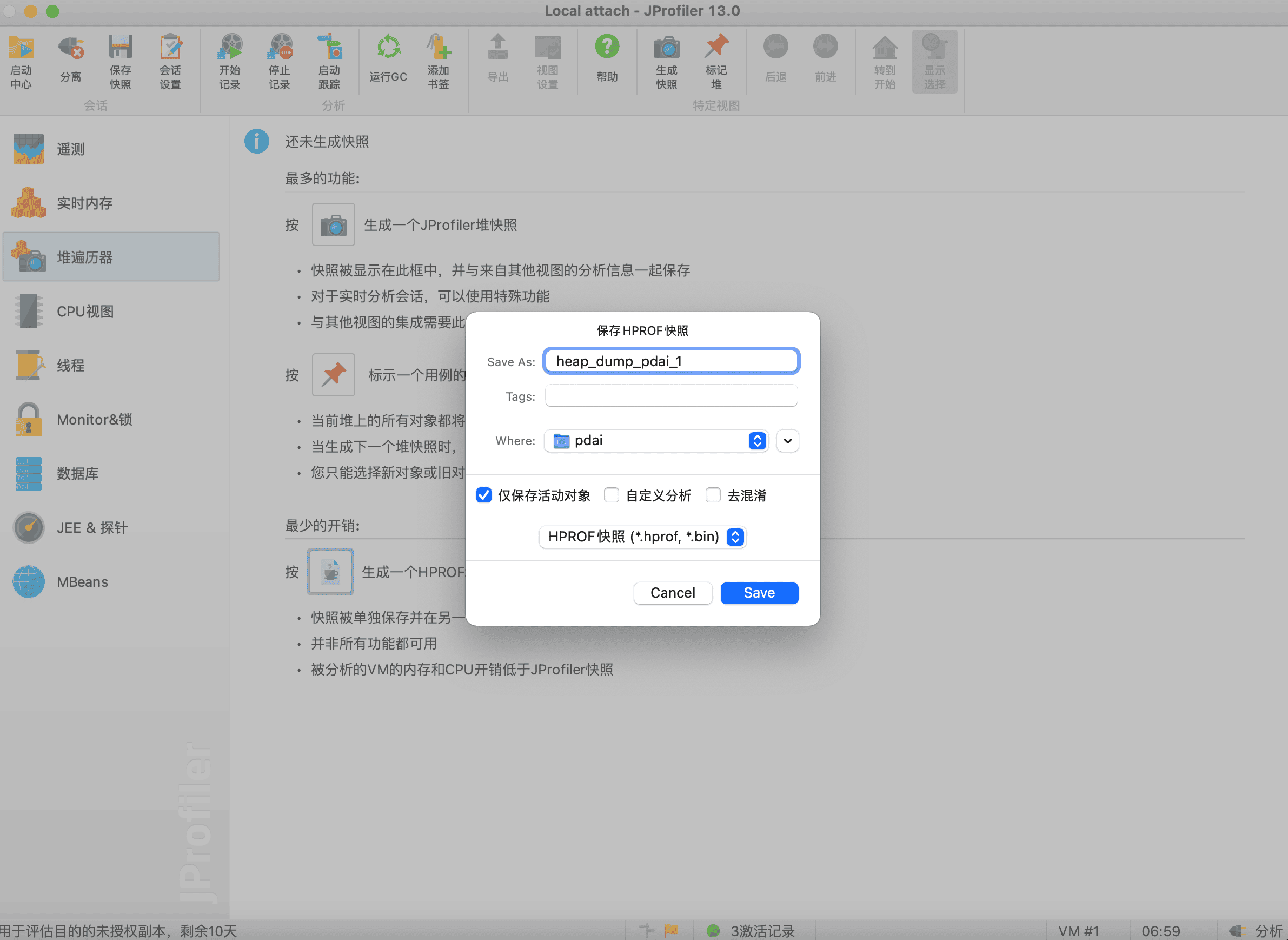Open 启动中心 from the toolbar

(21, 48)
